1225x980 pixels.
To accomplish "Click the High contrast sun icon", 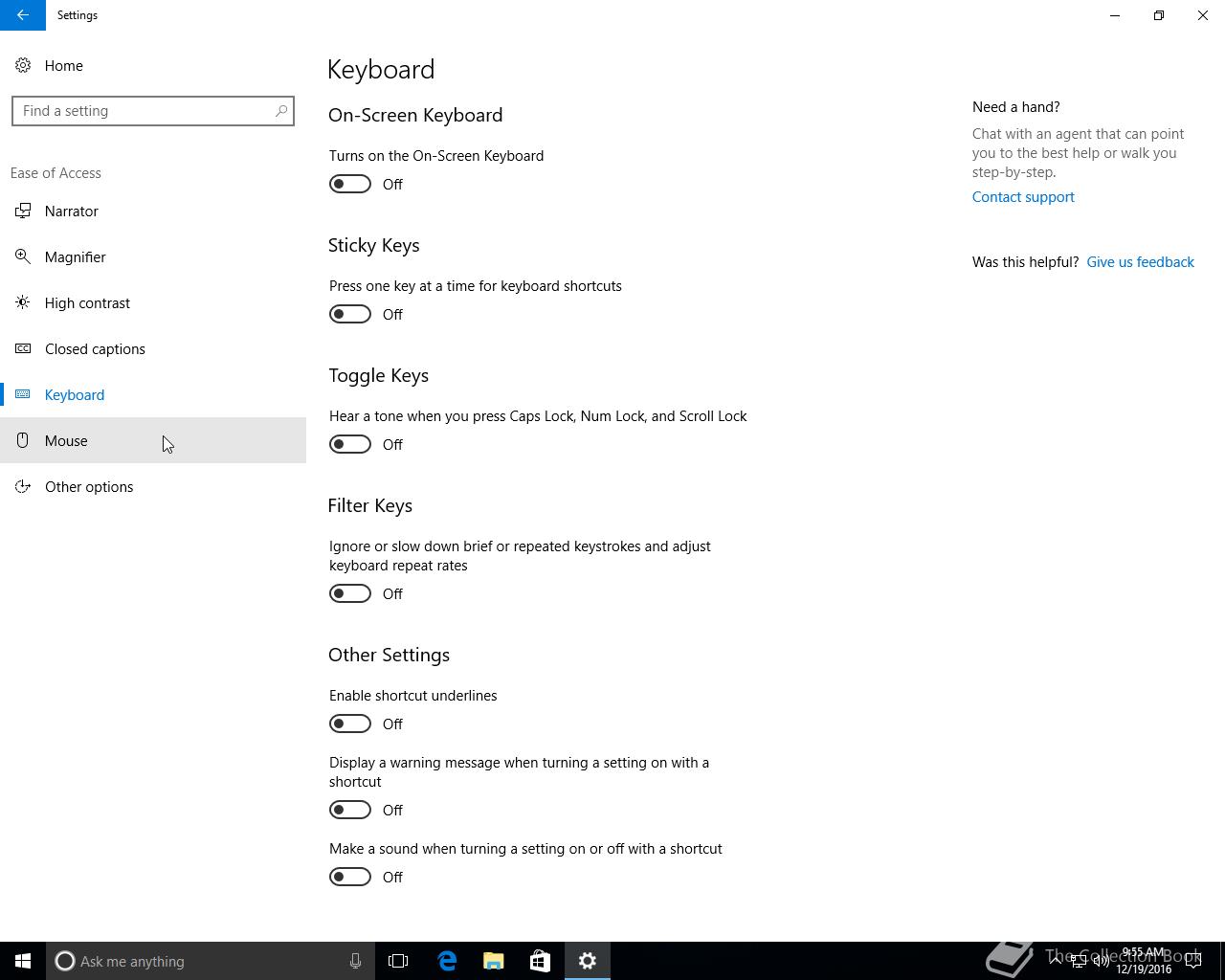I will click(23, 302).
